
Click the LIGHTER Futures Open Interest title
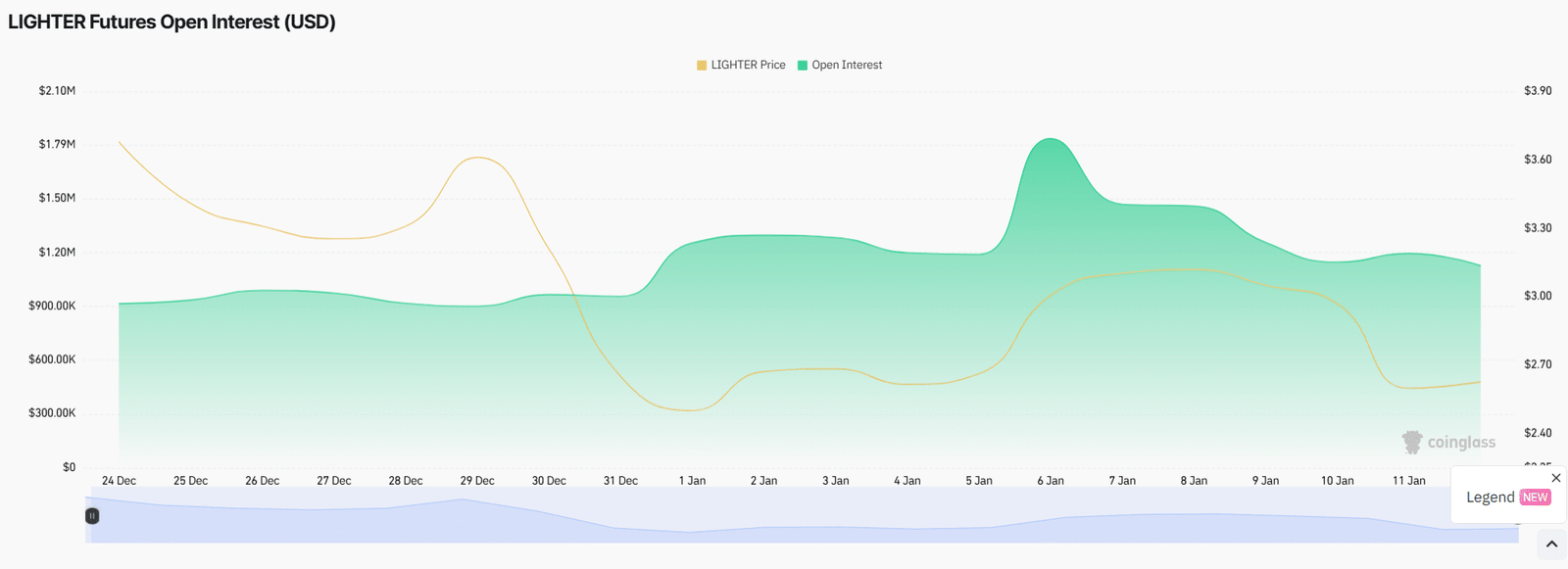[x=171, y=22]
